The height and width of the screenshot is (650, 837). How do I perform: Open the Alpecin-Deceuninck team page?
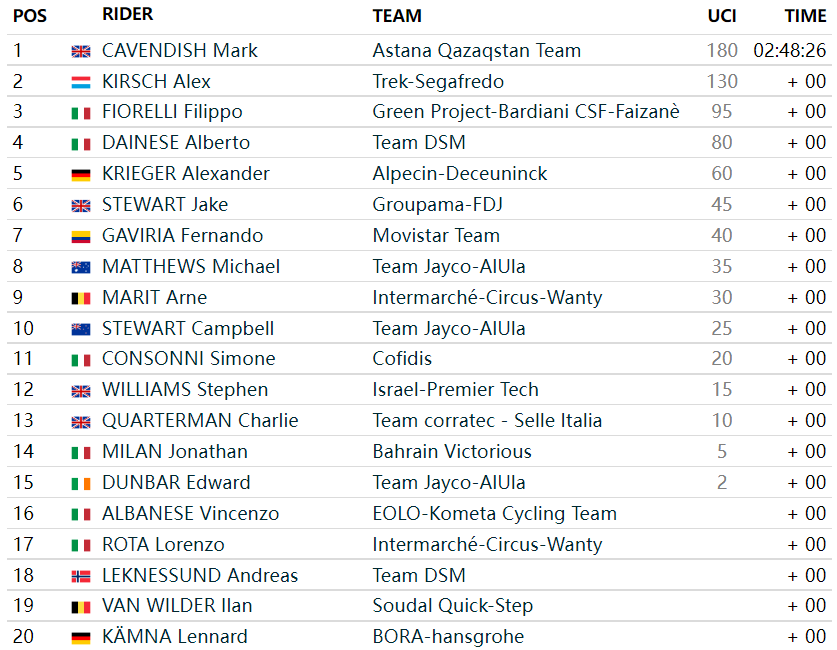tap(460, 174)
